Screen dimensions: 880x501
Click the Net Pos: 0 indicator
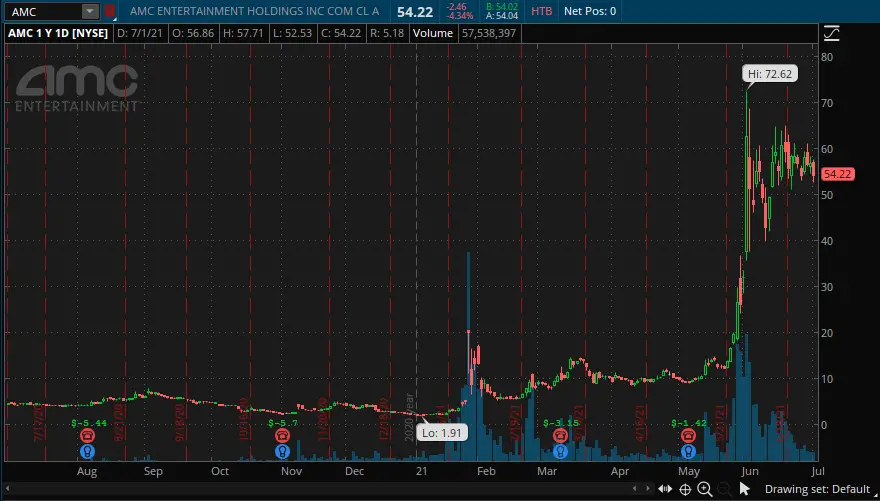590,11
